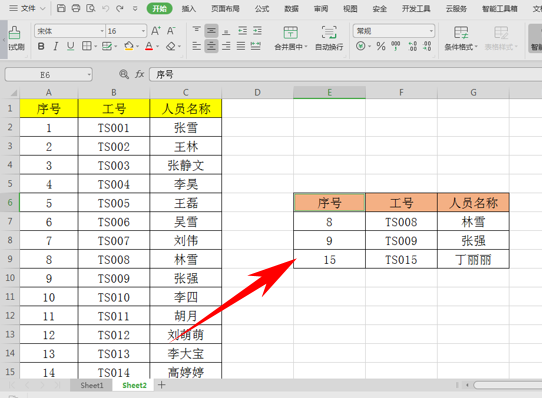Toggle Bold formatting
Image resolution: width=542 pixels, height=405 pixels.
click(x=41, y=46)
